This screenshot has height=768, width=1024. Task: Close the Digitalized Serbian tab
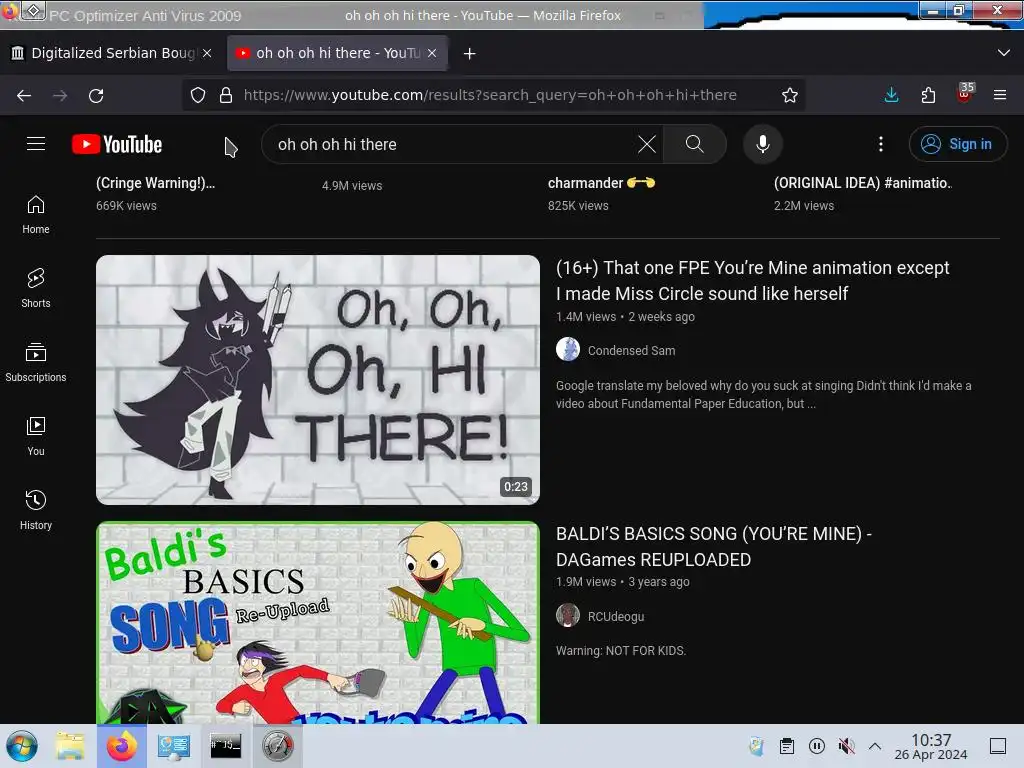207,53
